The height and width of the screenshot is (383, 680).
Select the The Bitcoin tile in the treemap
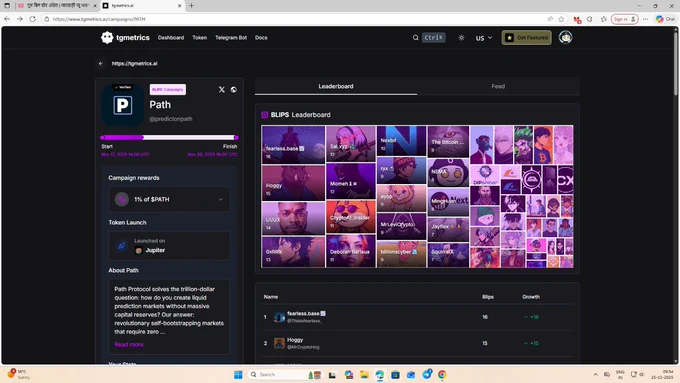[448, 141]
